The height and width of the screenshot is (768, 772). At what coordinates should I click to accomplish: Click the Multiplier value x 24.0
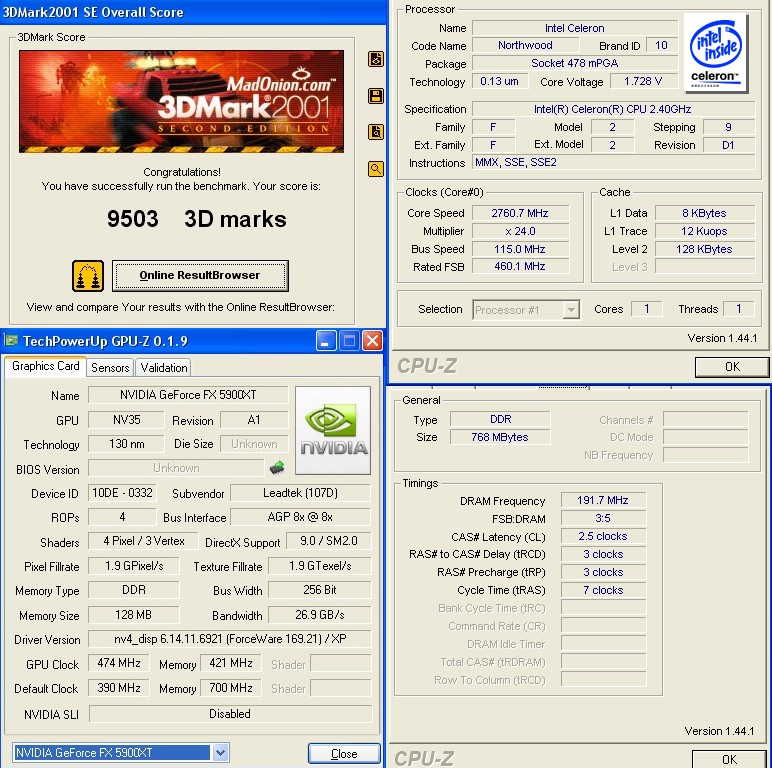520,231
